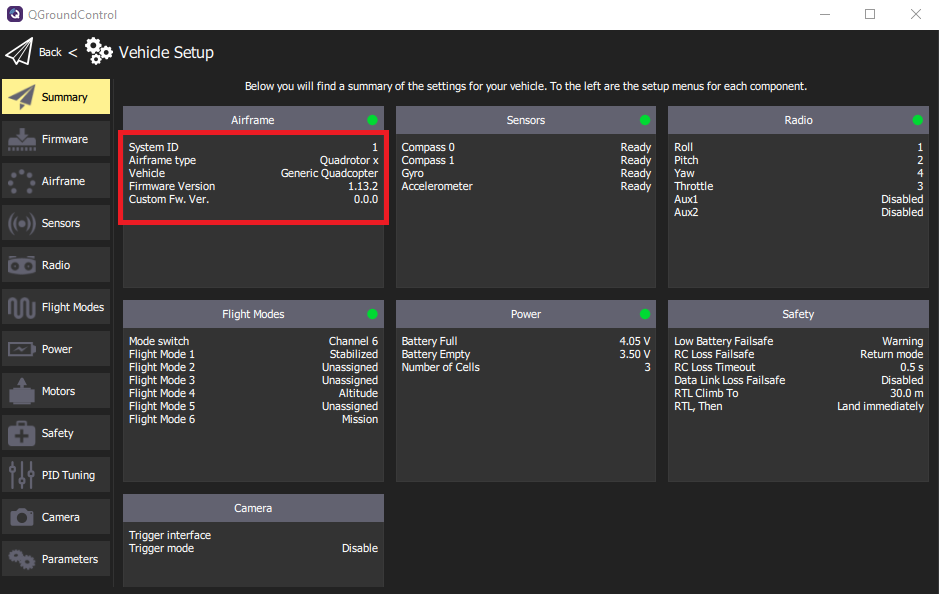Select the Summary tab in sidebar

pos(56,97)
